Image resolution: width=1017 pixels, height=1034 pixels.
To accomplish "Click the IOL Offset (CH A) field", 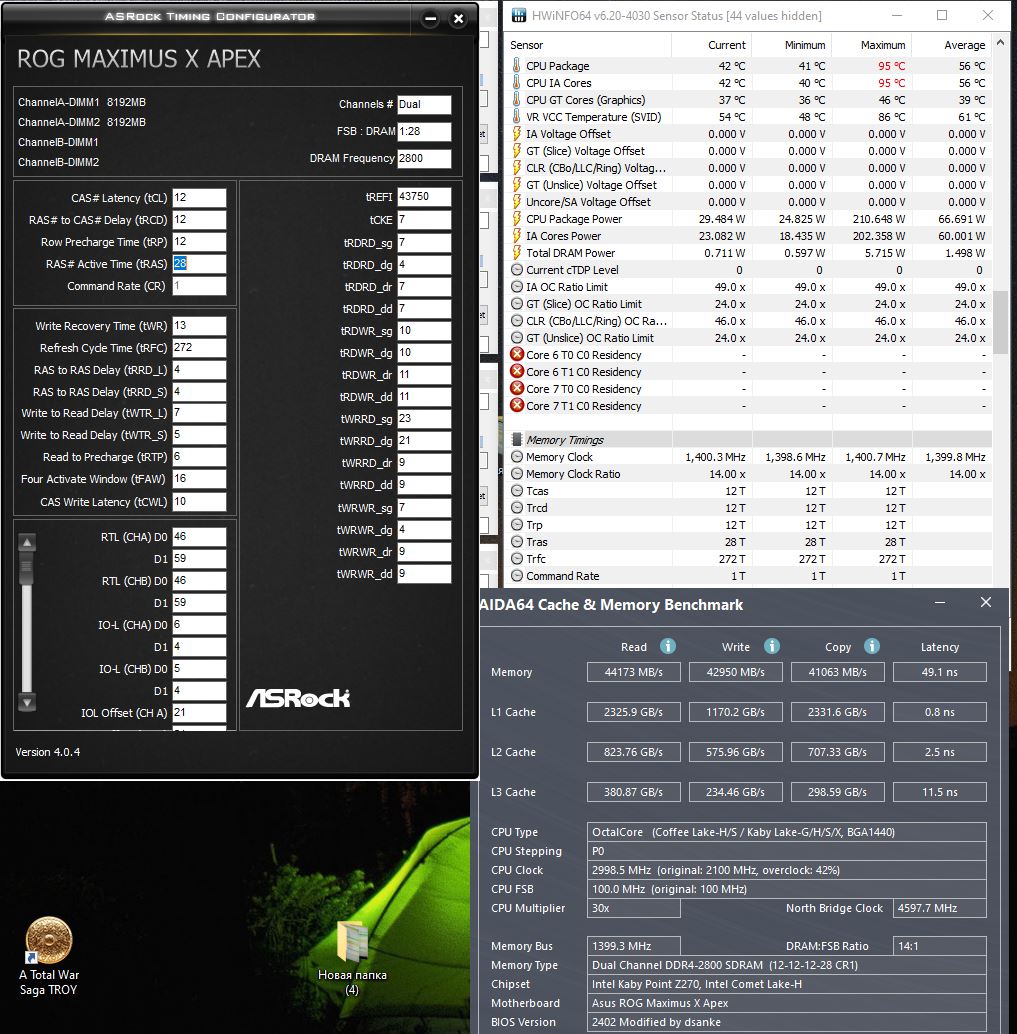I will (x=199, y=712).
